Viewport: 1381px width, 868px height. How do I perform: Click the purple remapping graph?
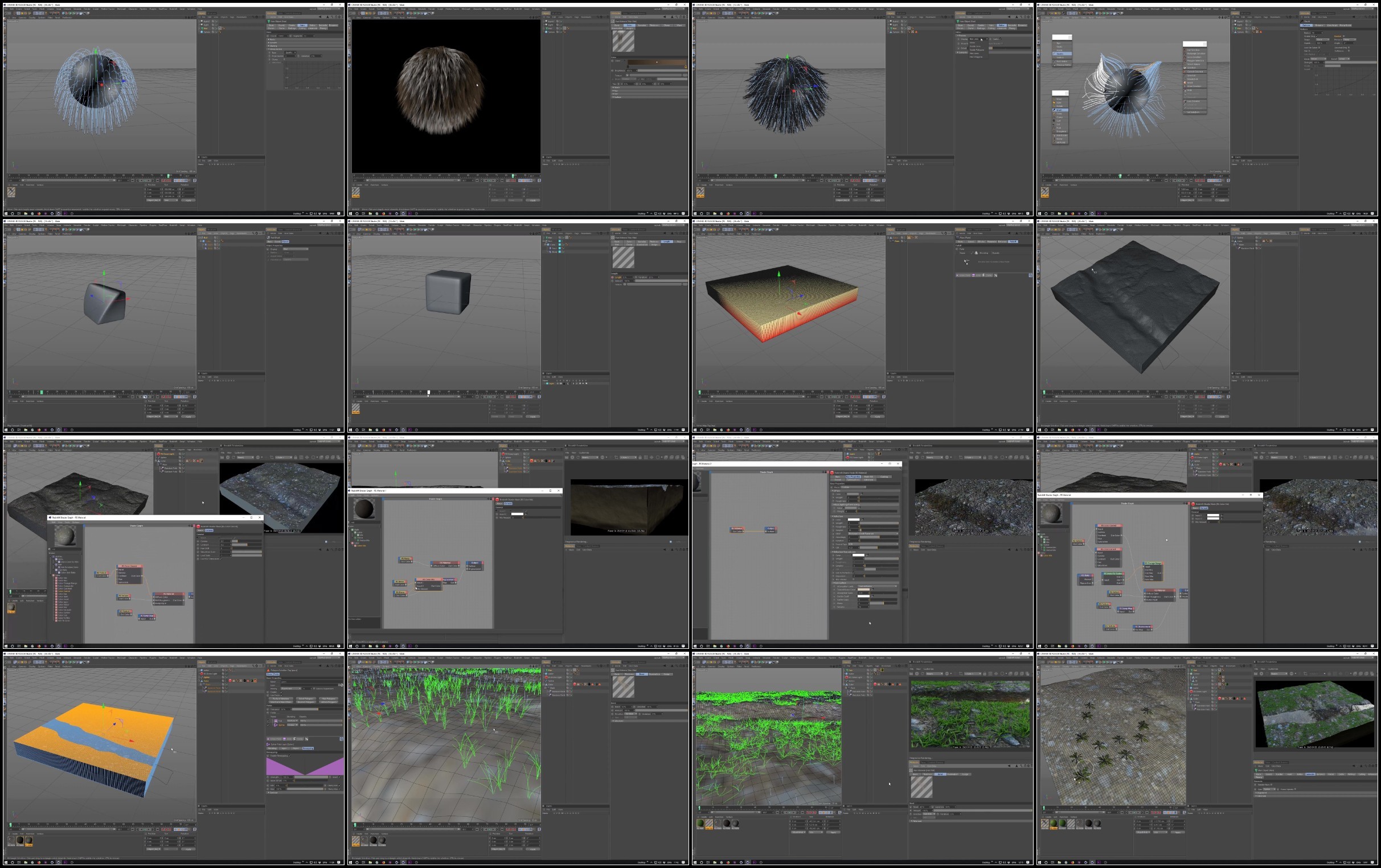coord(305,767)
